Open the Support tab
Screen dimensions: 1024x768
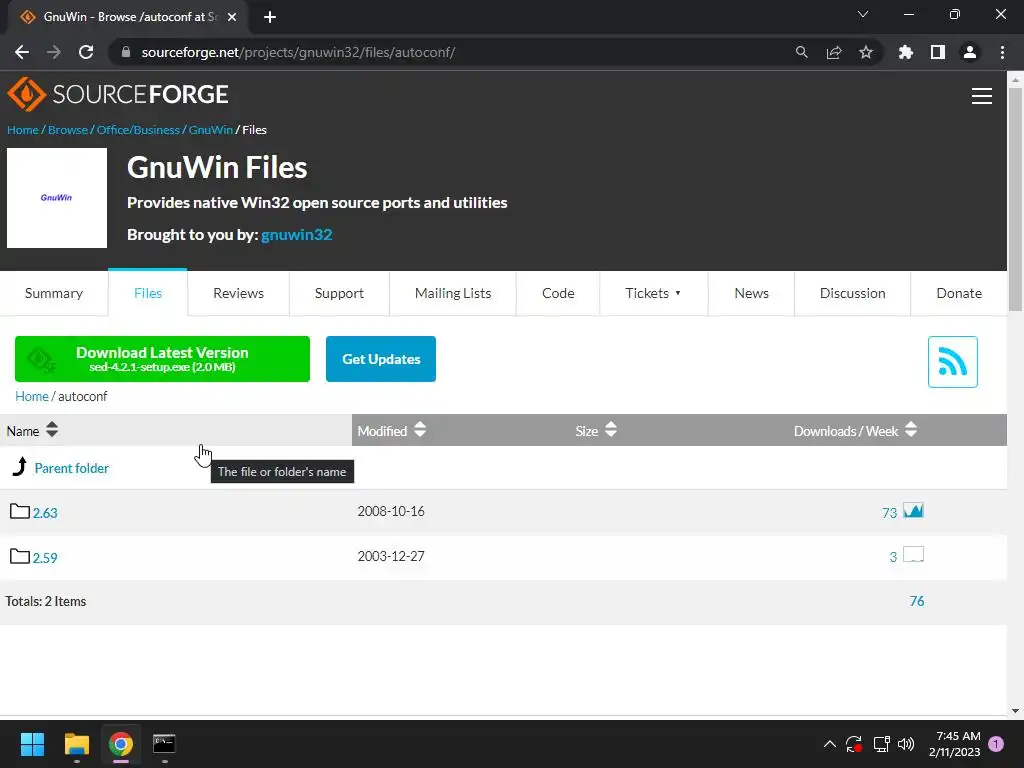339,293
